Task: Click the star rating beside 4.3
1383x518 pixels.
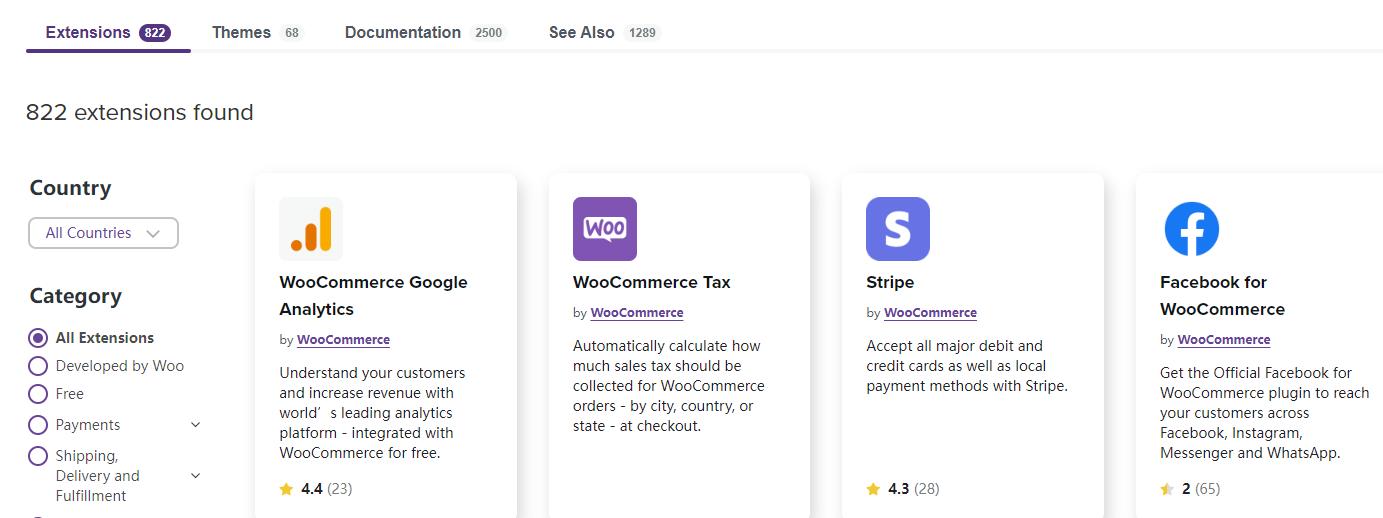Action: pyautogui.click(x=874, y=489)
